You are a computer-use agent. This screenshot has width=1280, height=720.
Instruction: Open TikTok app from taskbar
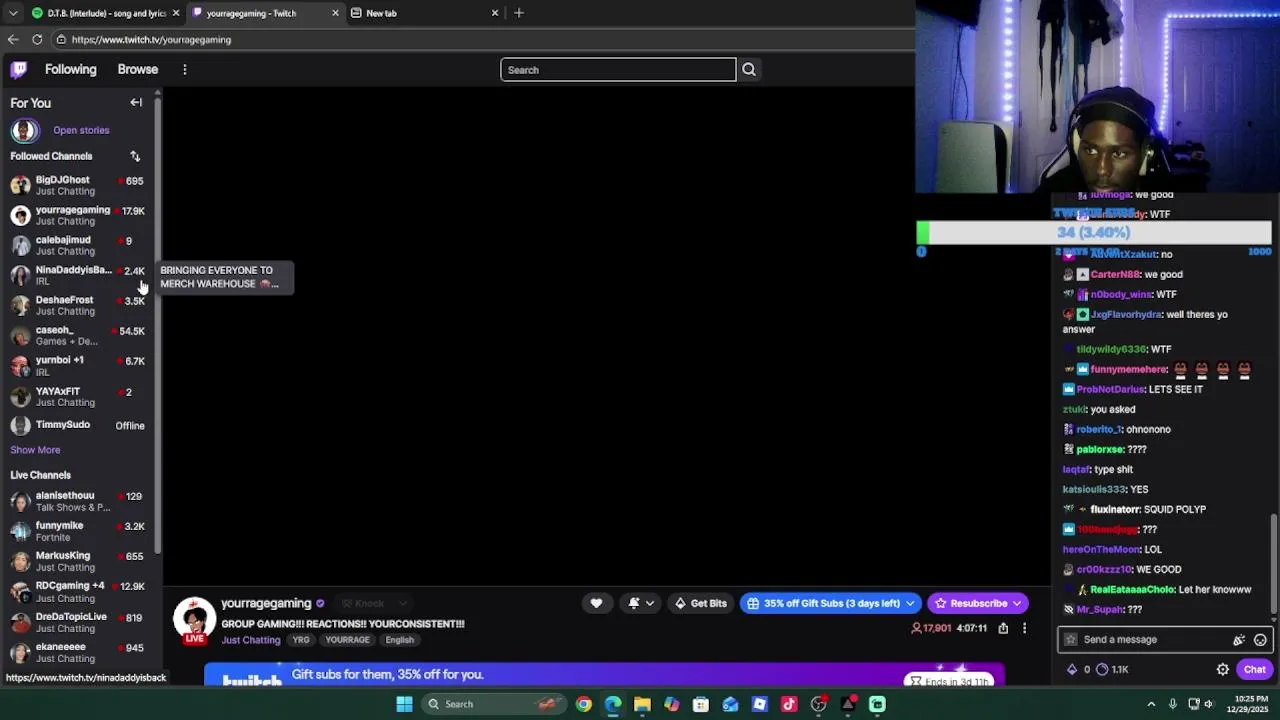coord(789,704)
